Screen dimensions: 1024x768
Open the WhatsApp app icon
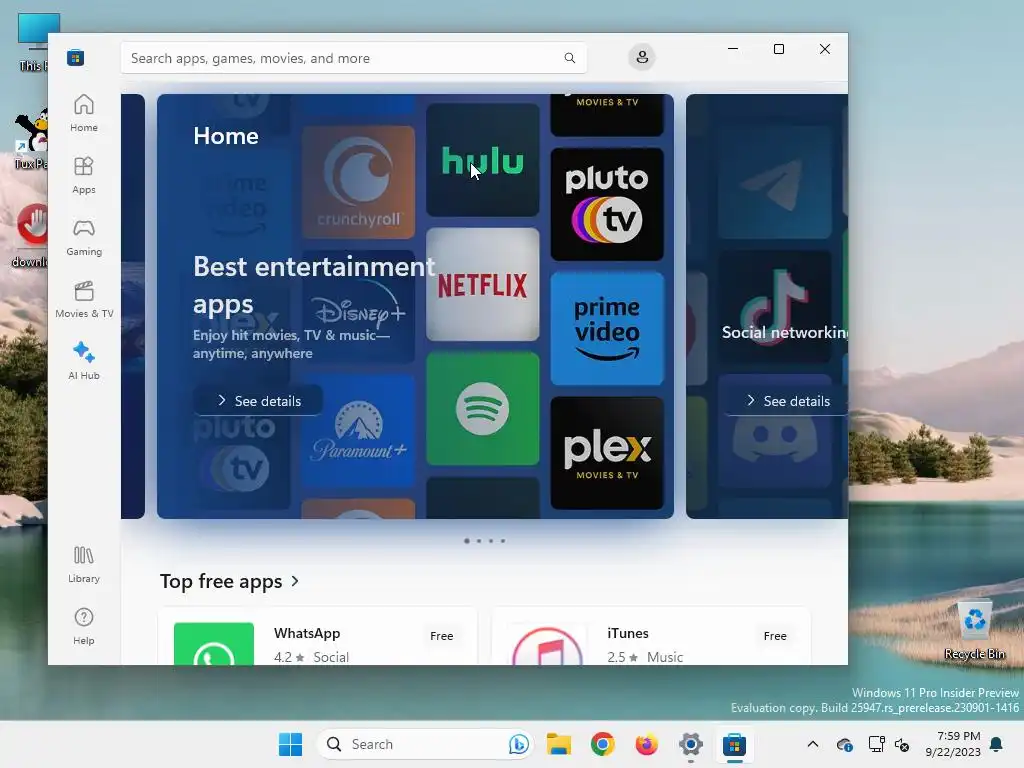click(214, 644)
